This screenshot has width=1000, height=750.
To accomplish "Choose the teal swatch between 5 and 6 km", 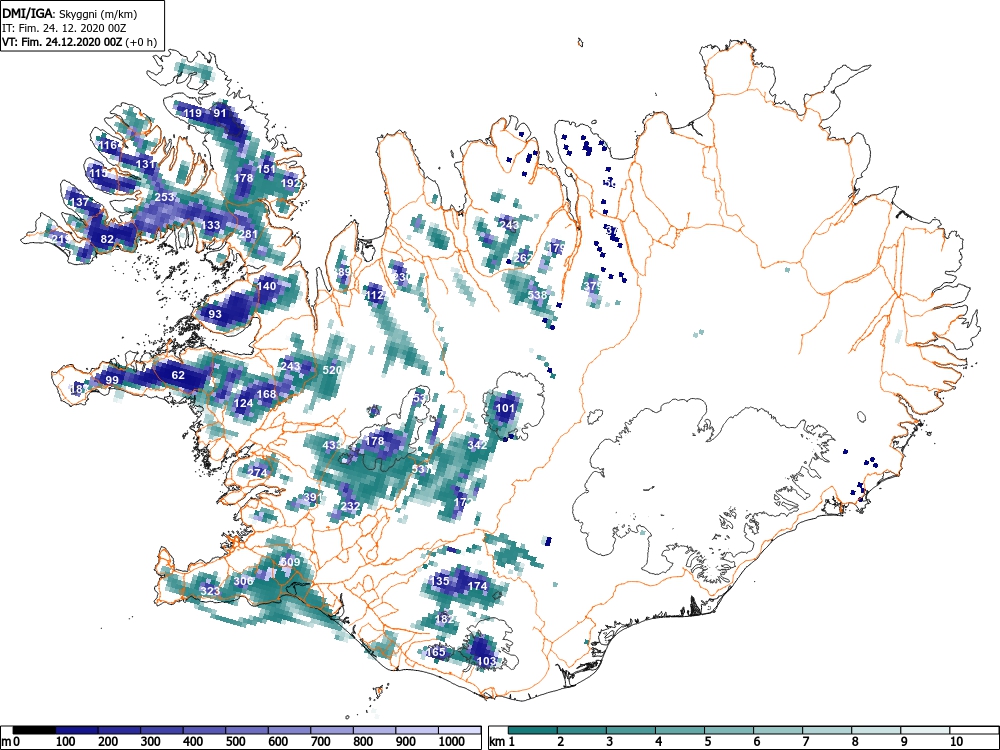I will 729,730.
